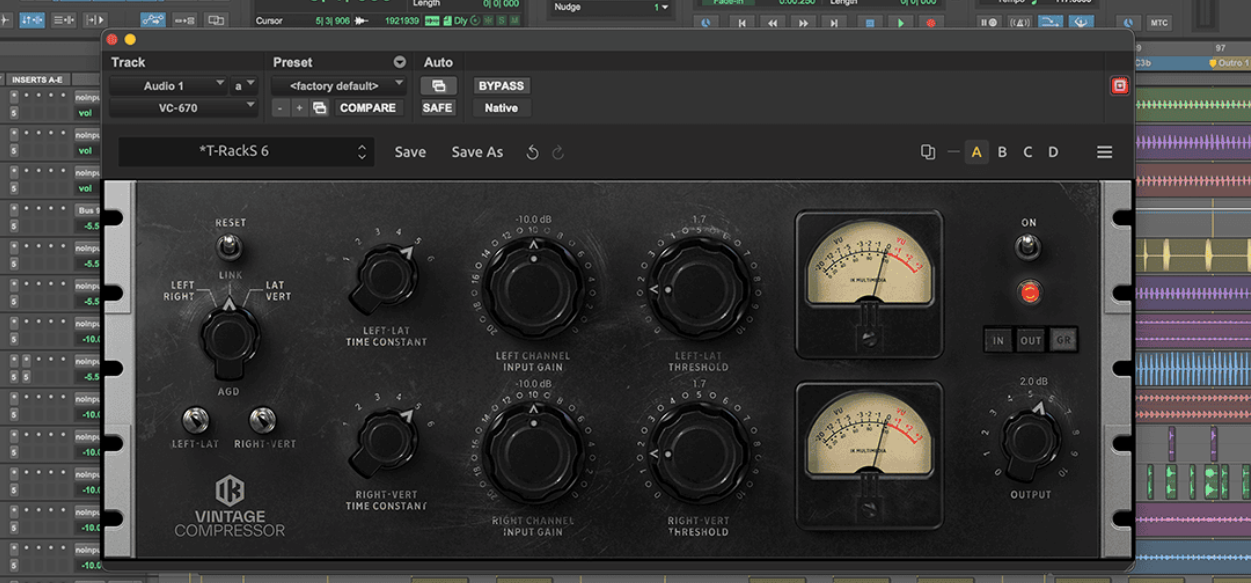Click the Right-Vert Time Constant knob
Viewport: 1251px width, 583px height.
pyautogui.click(x=384, y=442)
